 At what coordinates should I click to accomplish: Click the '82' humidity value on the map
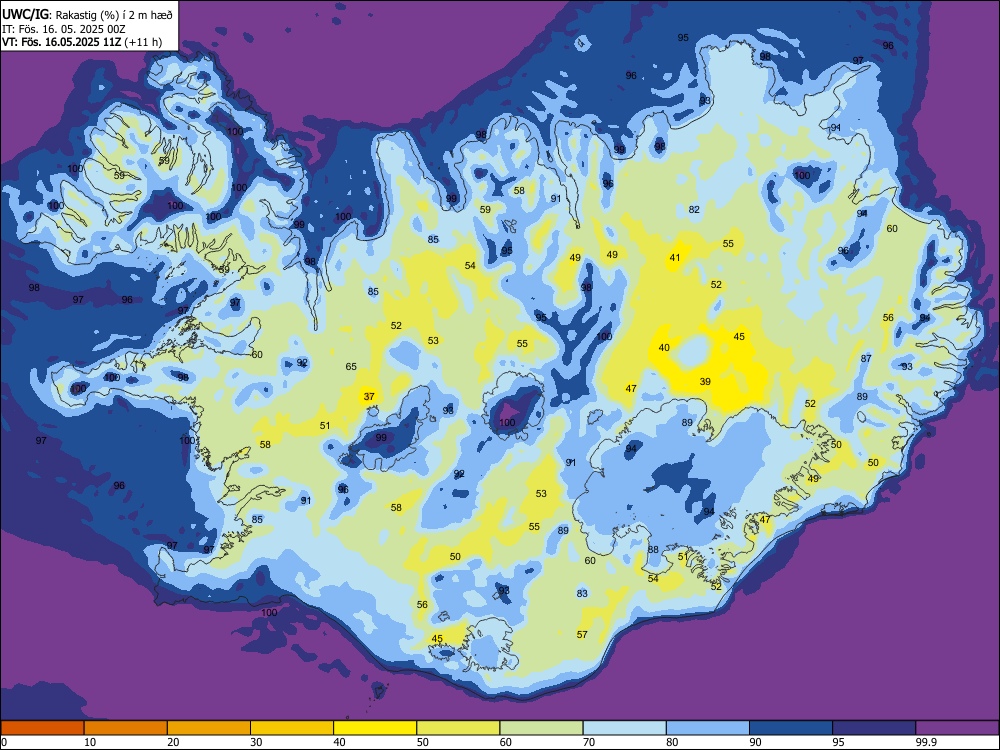point(695,209)
